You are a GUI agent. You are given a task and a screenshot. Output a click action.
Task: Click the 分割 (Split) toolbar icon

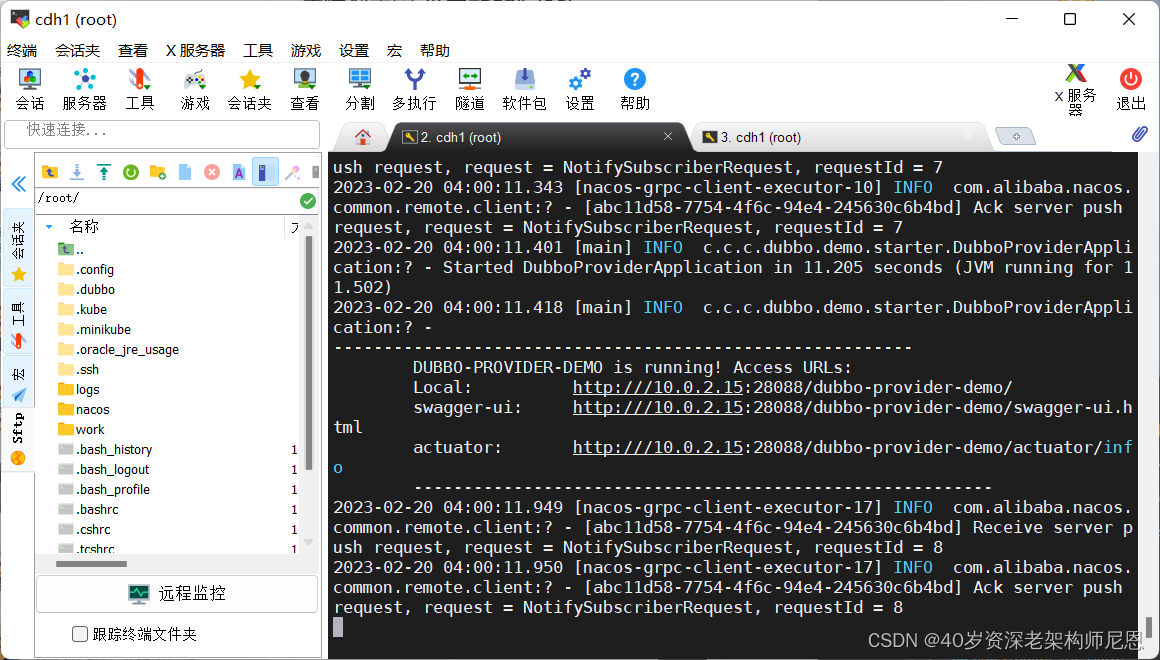click(x=360, y=89)
